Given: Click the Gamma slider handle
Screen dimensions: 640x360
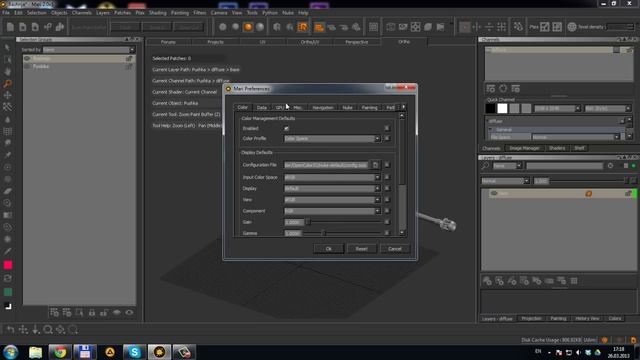Looking at the screenshot, I should coord(324,233).
